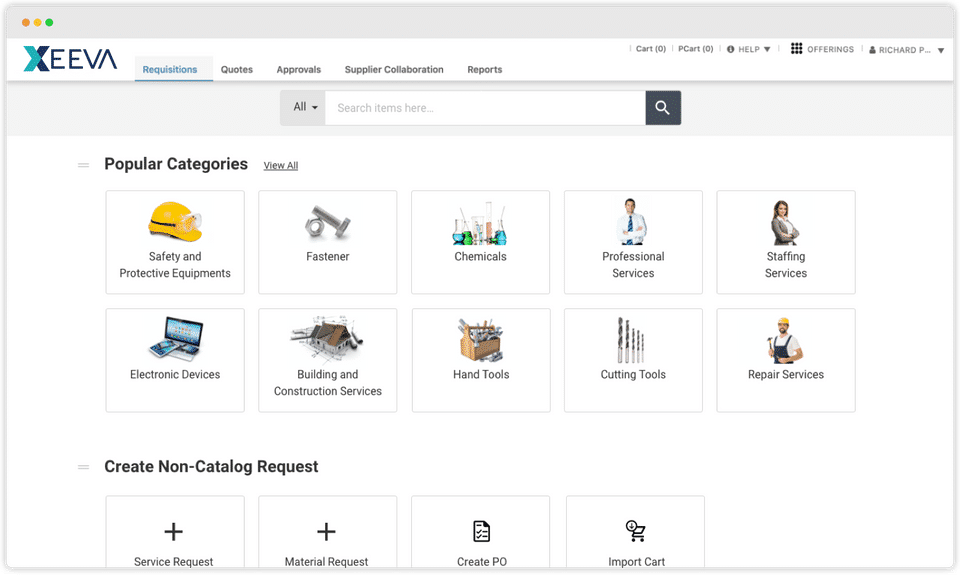Switch to the Quotes tab
The image size is (960, 585).
point(237,70)
